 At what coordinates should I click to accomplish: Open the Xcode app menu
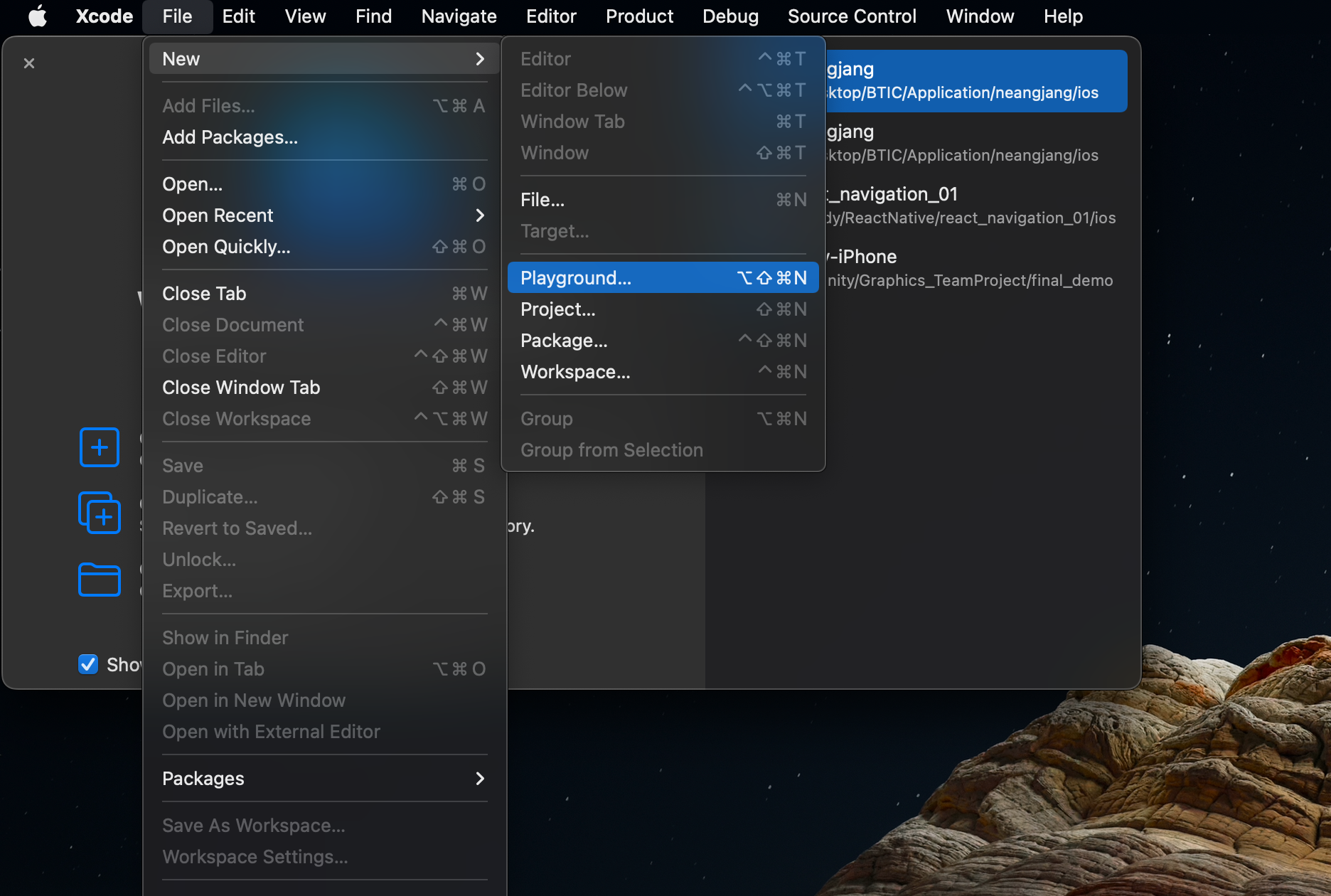(x=105, y=16)
